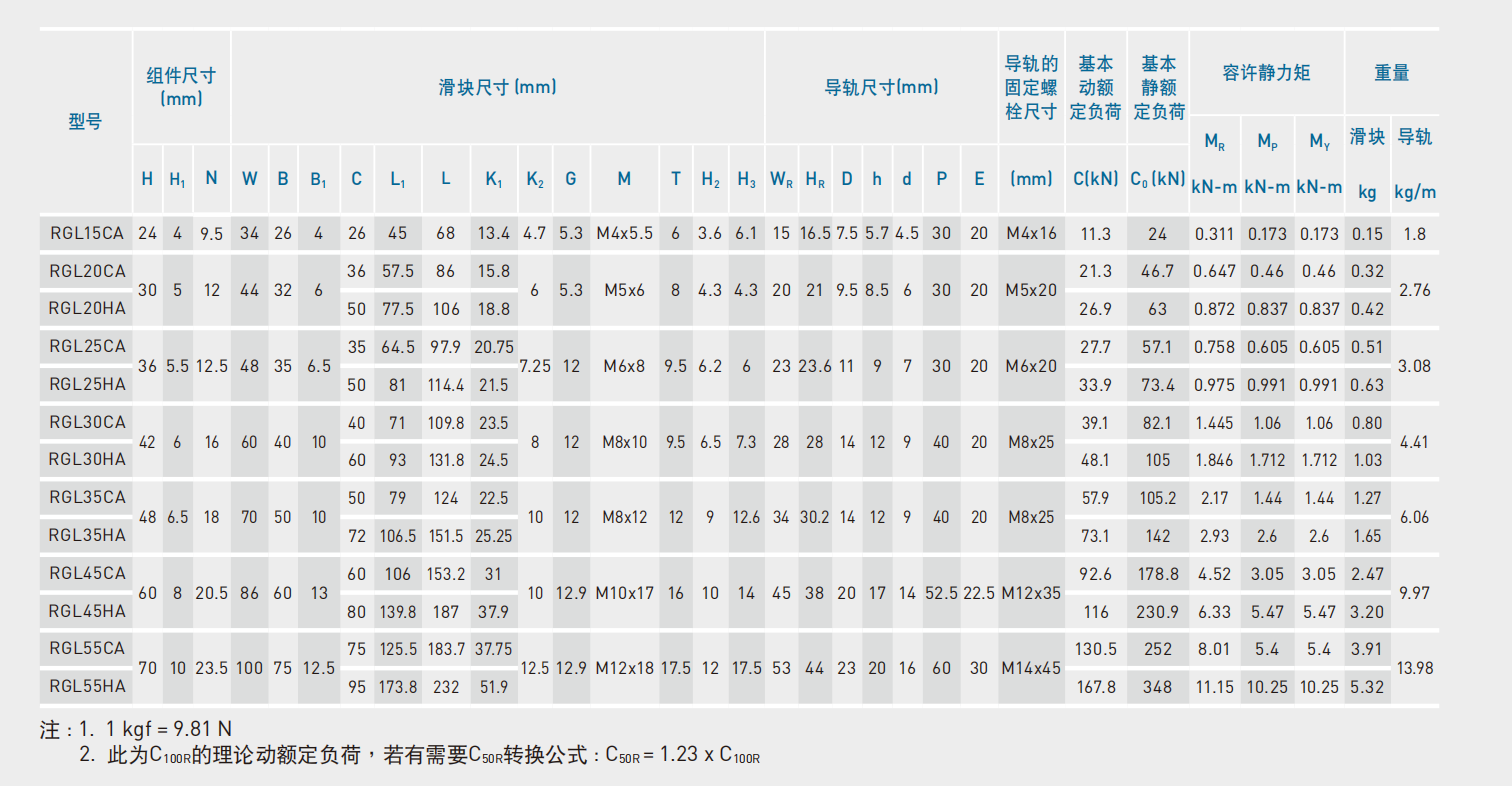
Task: Click the 组件尺寸 (mm) header
Action: pyautogui.click(x=181, y=86)
